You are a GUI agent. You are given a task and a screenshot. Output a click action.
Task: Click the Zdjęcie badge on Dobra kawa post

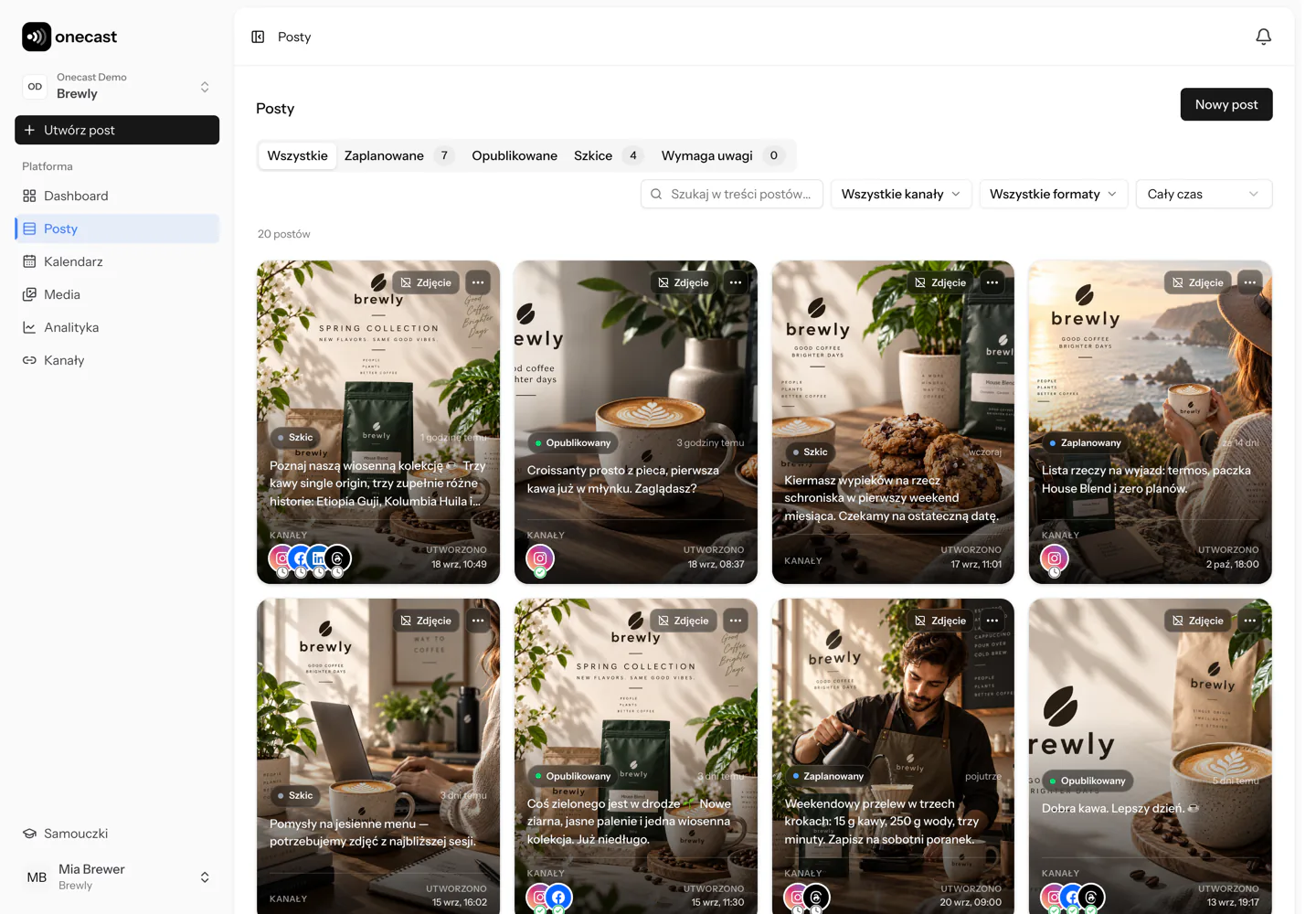[1198, 621]
